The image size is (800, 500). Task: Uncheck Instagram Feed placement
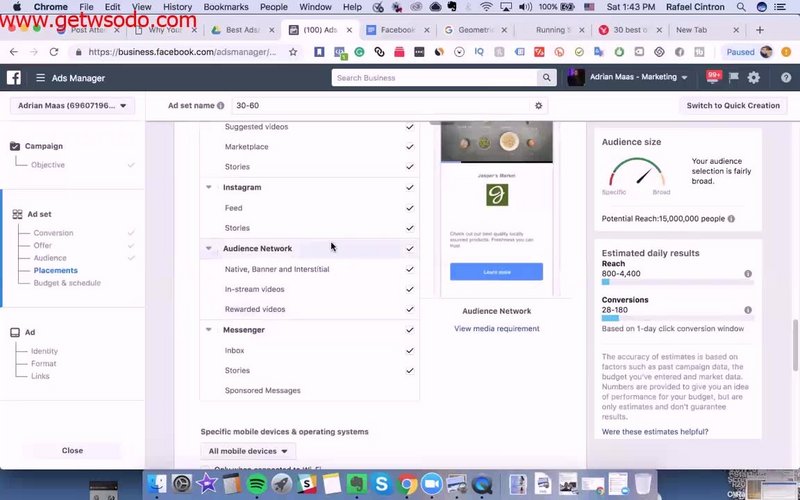(x=410, y=208)
